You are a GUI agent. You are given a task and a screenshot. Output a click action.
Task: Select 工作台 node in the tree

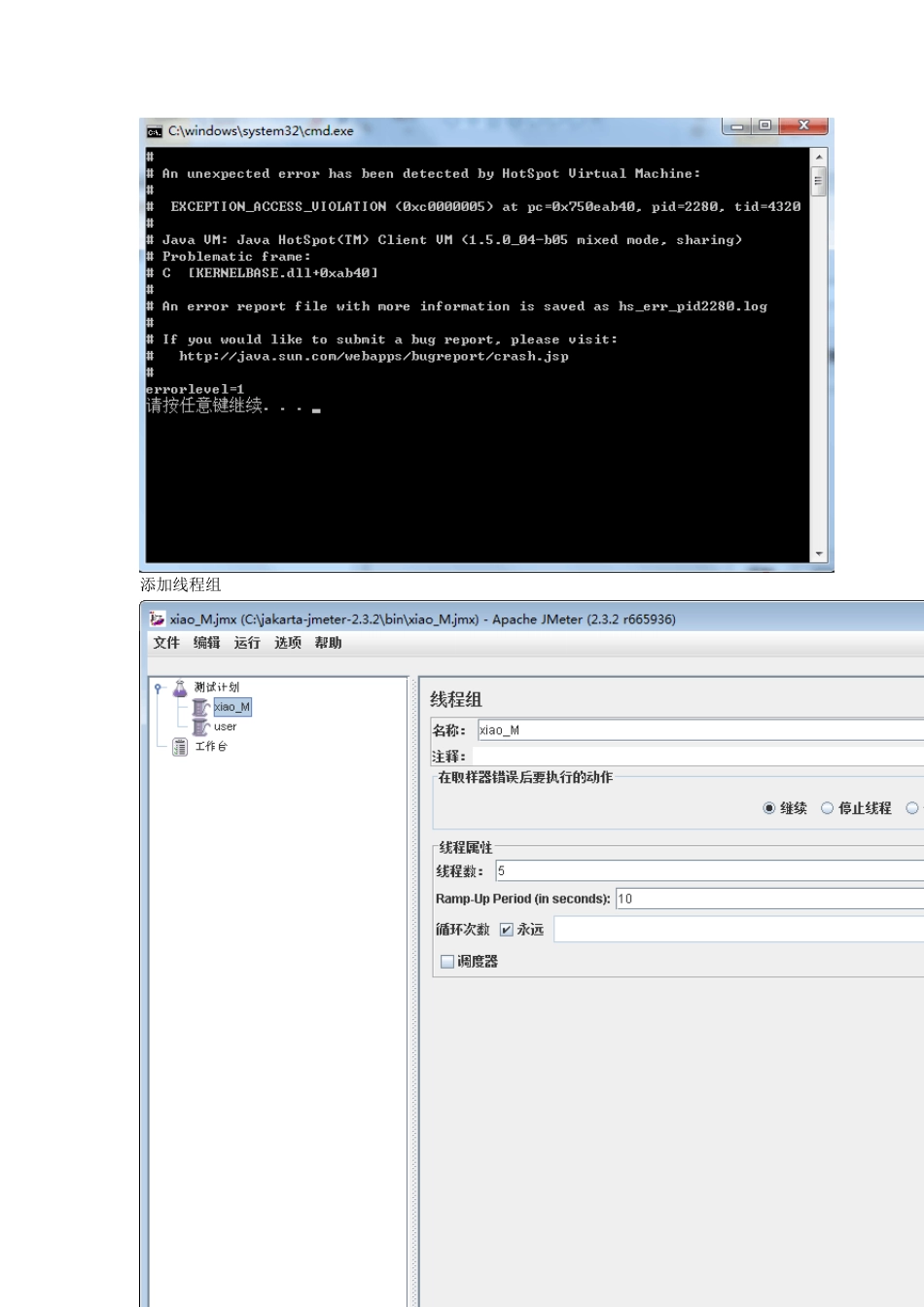[x=211, y=746]
